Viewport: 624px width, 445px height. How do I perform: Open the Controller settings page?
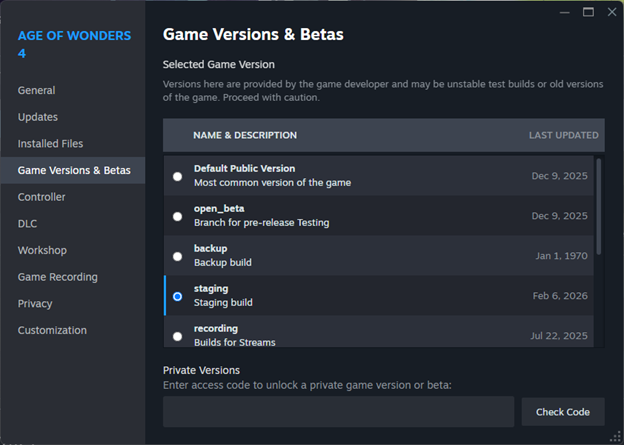pos(41,197)
